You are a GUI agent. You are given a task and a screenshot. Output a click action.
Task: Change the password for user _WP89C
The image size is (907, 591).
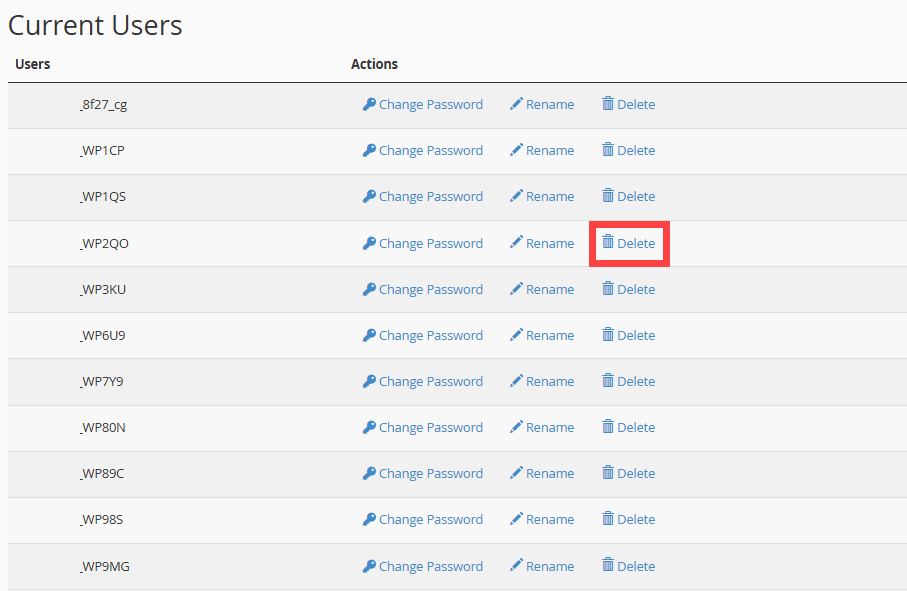tap(430, 473)
